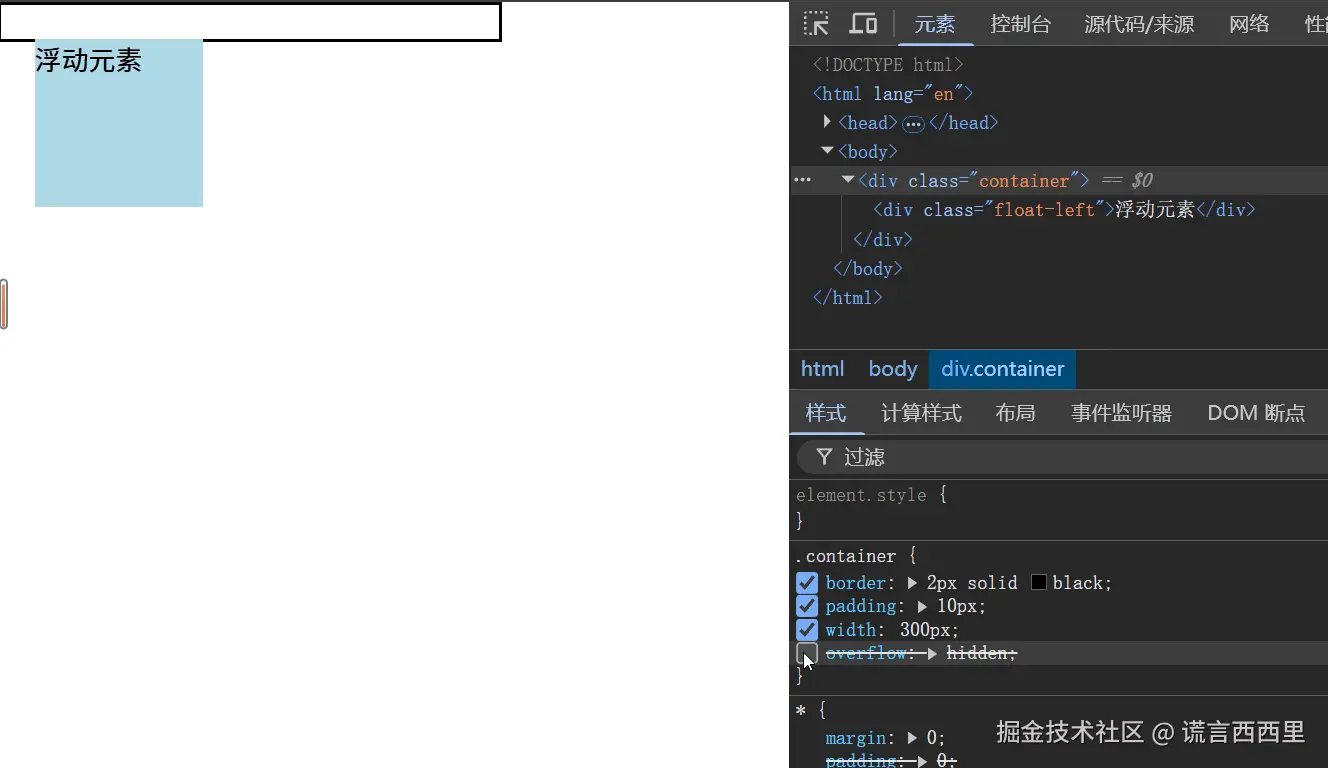
Task: Uncheck the border property checkbox
Action: point(807,583)
